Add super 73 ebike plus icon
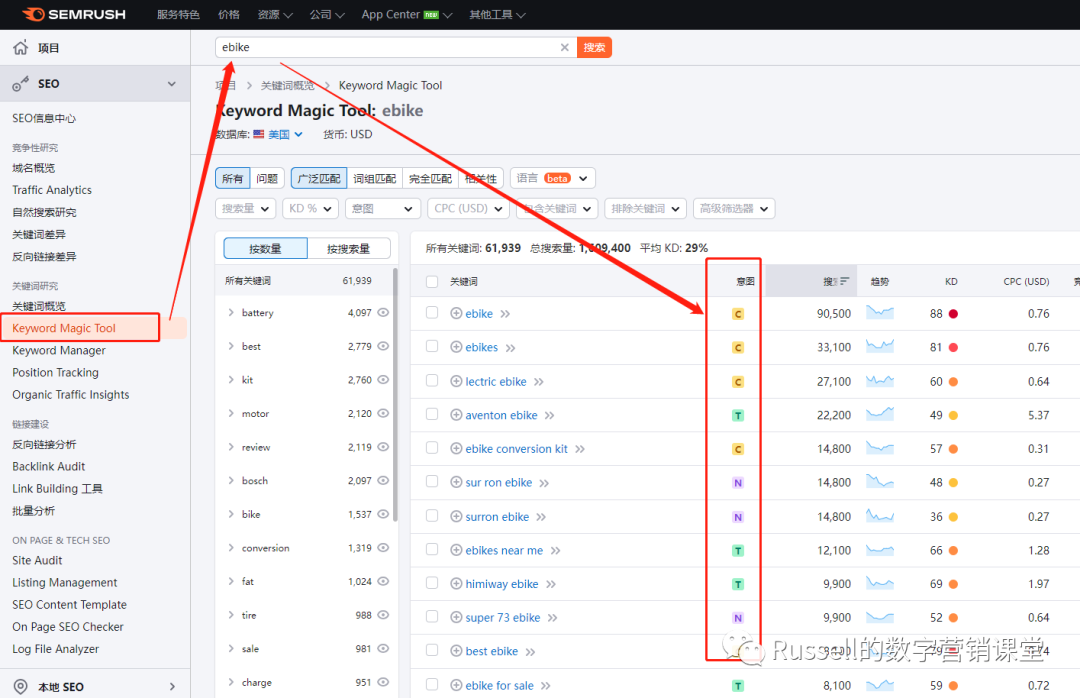Image resolution: width=1080 pixels, height=698 pixels. point(456,617)
